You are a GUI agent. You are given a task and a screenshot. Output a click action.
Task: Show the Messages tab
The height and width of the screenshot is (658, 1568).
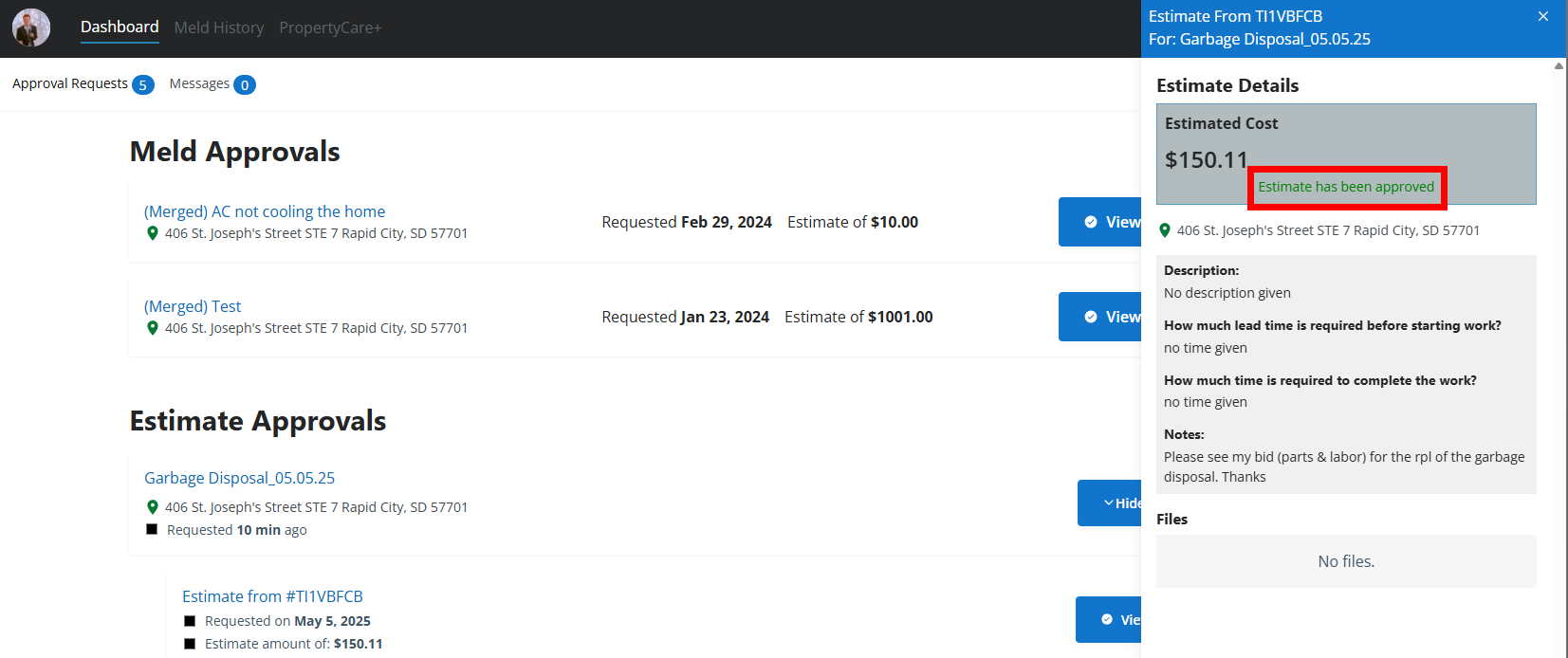click(199, 83)
